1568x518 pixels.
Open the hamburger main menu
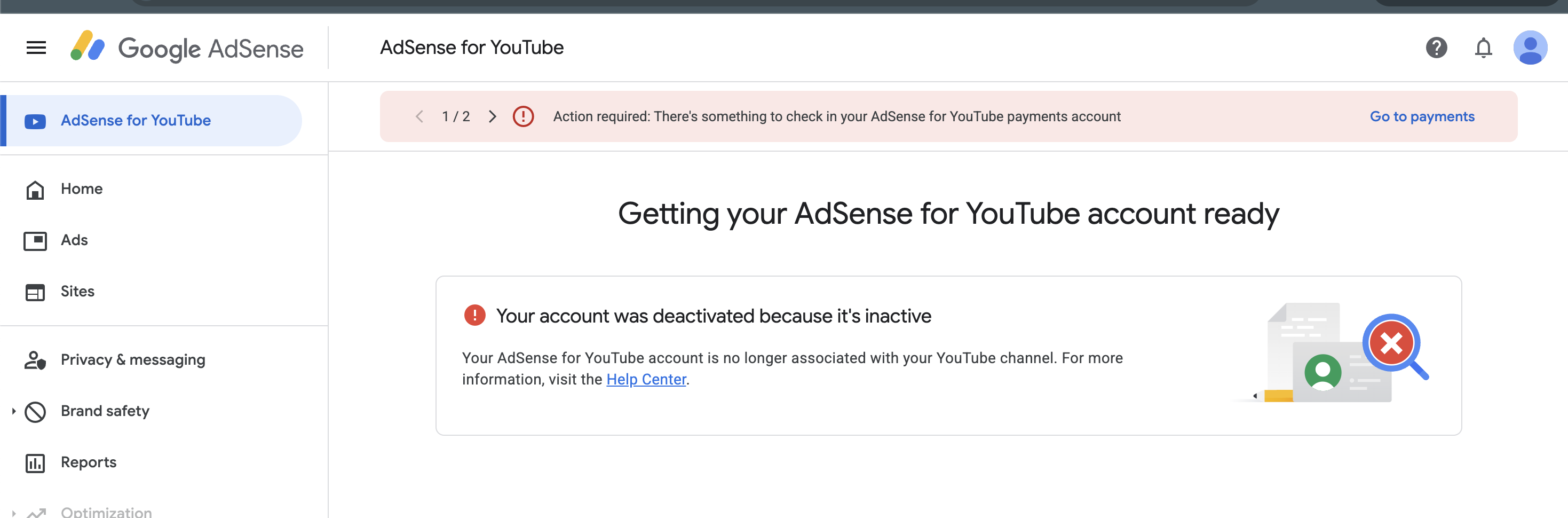[x=36, y=48]
